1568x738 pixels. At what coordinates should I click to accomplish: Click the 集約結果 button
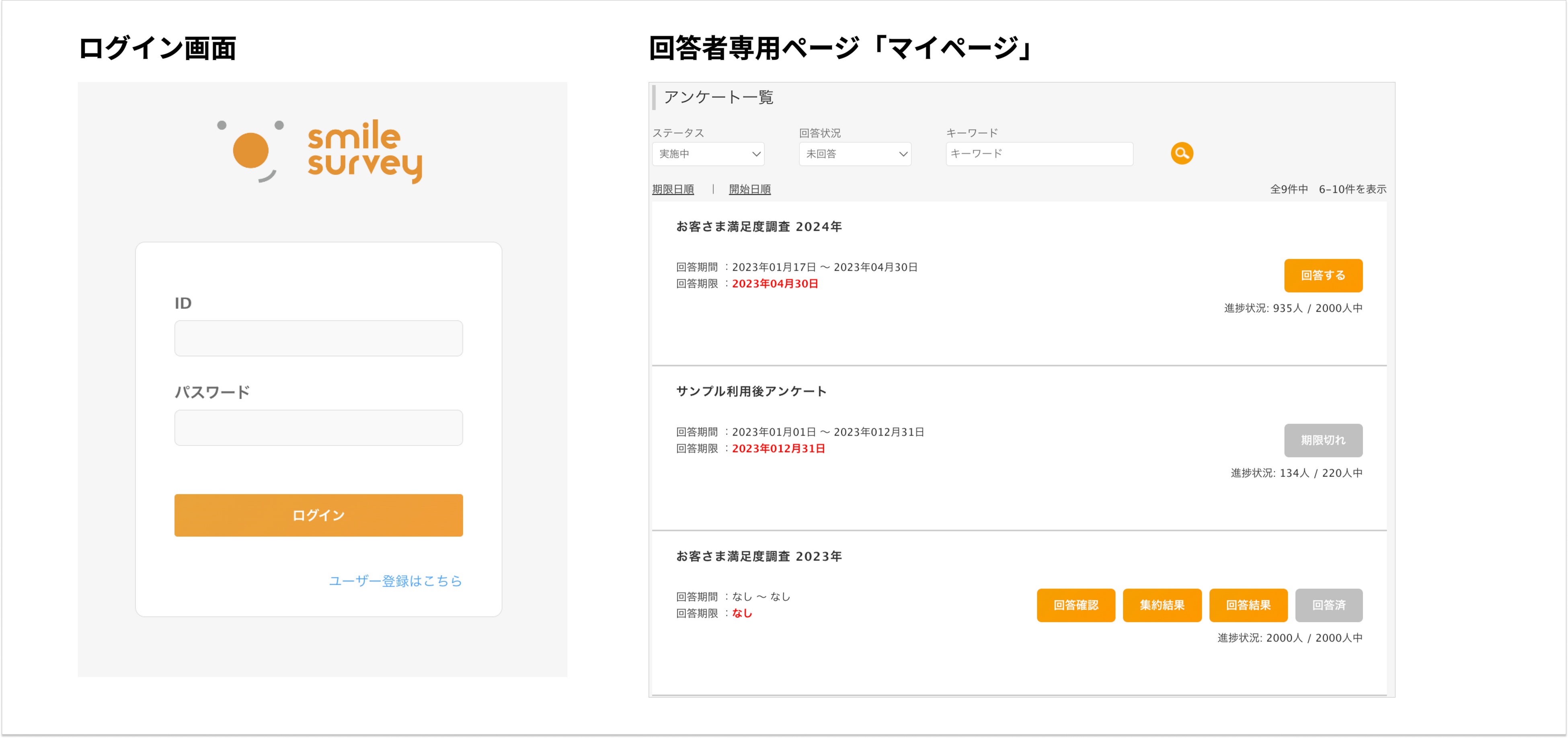point(1162,605)
